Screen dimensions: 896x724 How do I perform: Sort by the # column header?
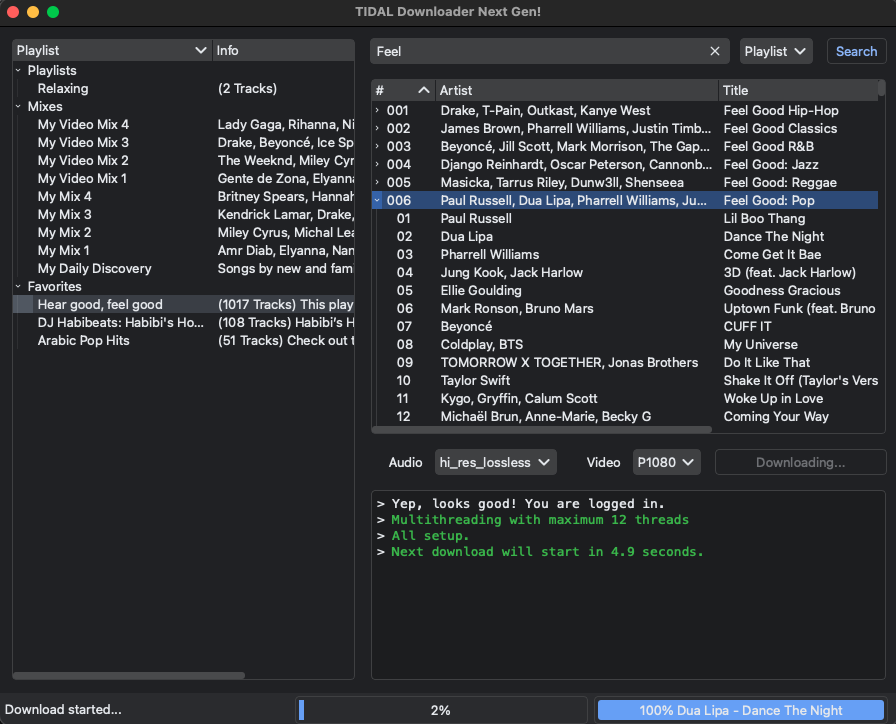tap(403, 90)
